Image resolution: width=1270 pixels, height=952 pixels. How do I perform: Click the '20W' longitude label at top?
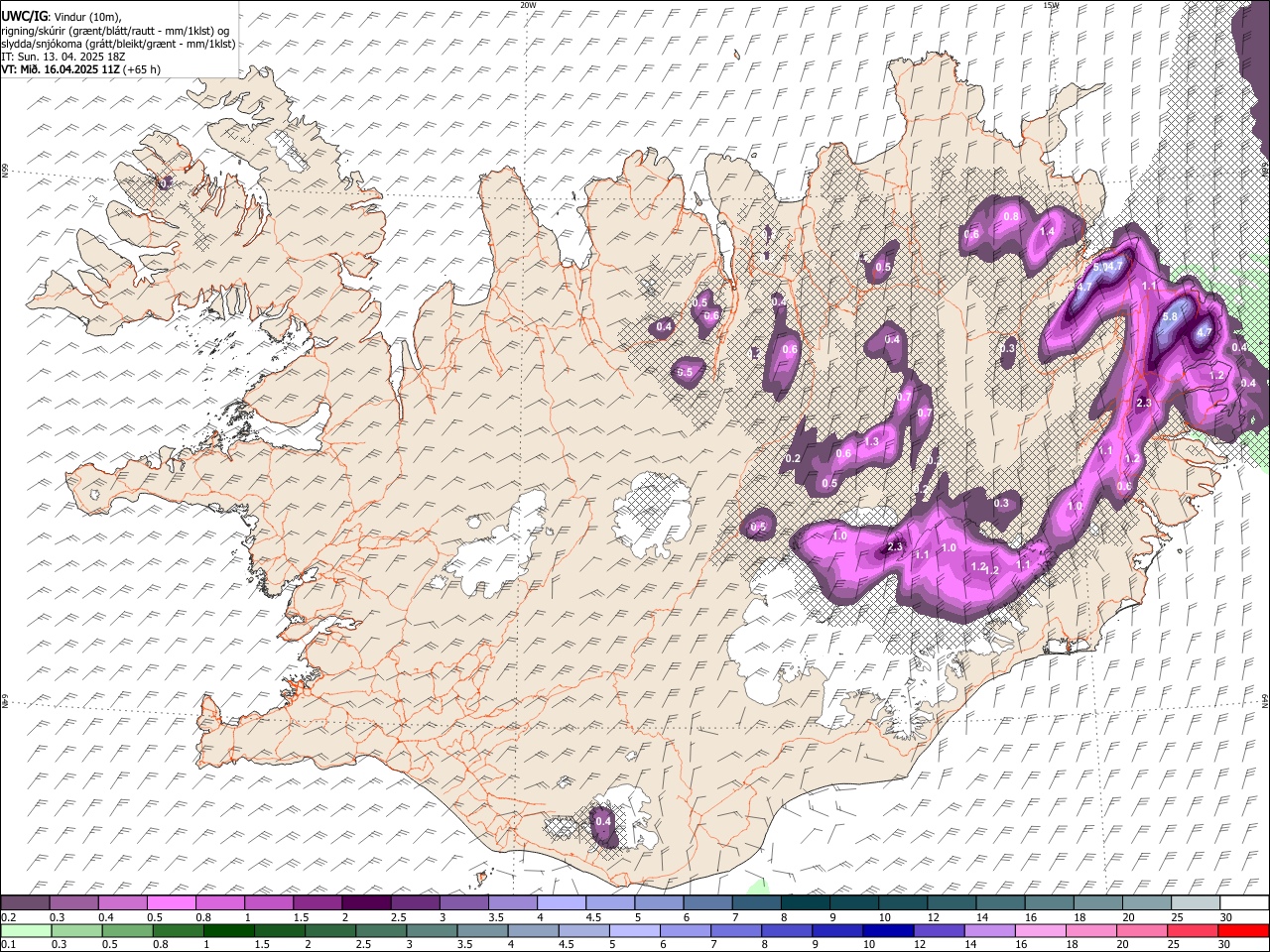coord(528,5)
